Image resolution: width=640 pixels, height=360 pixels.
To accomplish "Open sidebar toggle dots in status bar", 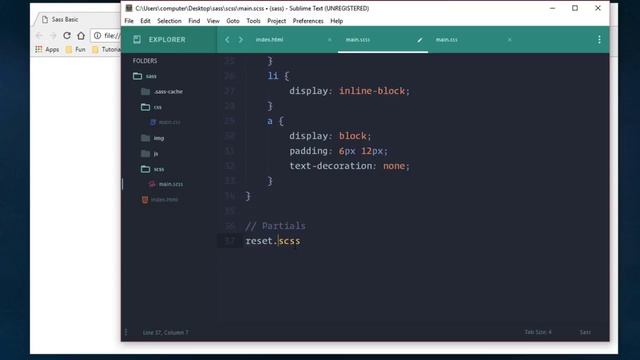I will (x=126, y=332).
